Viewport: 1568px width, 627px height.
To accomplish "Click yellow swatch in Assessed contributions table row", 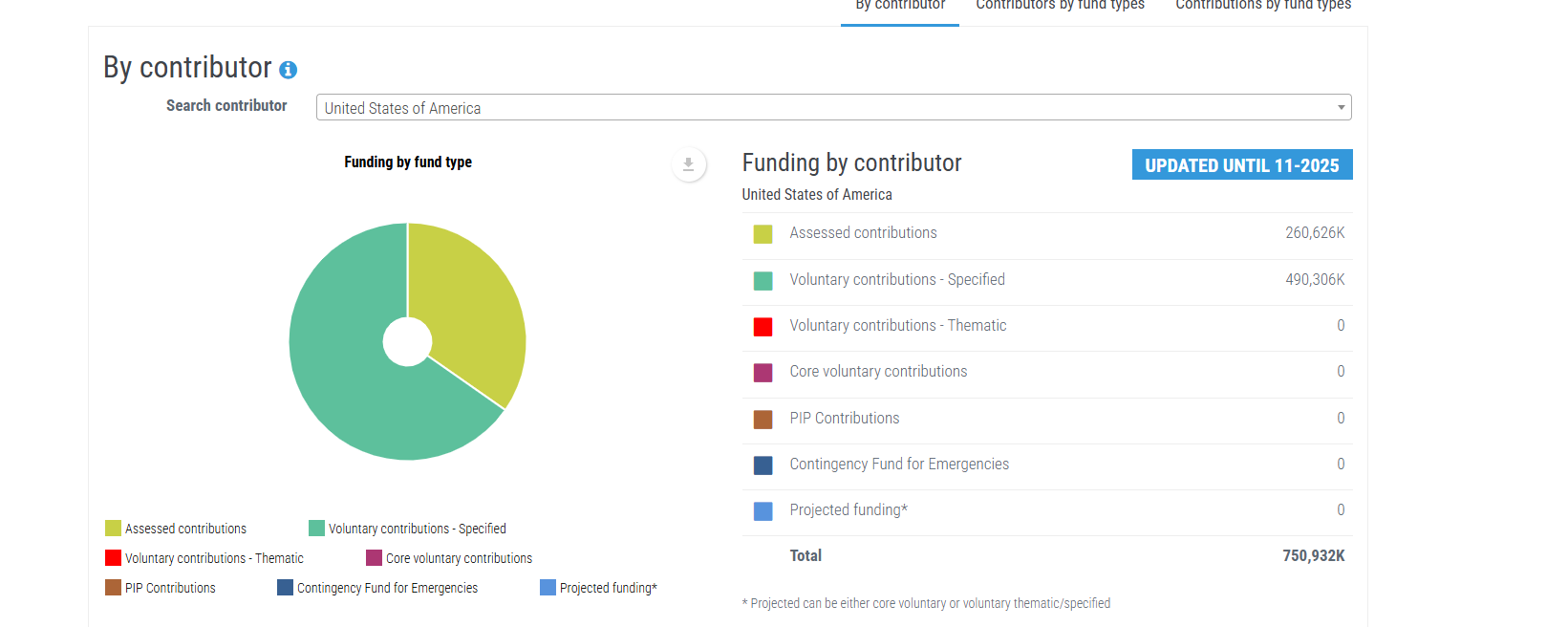I will click(763, 234).
